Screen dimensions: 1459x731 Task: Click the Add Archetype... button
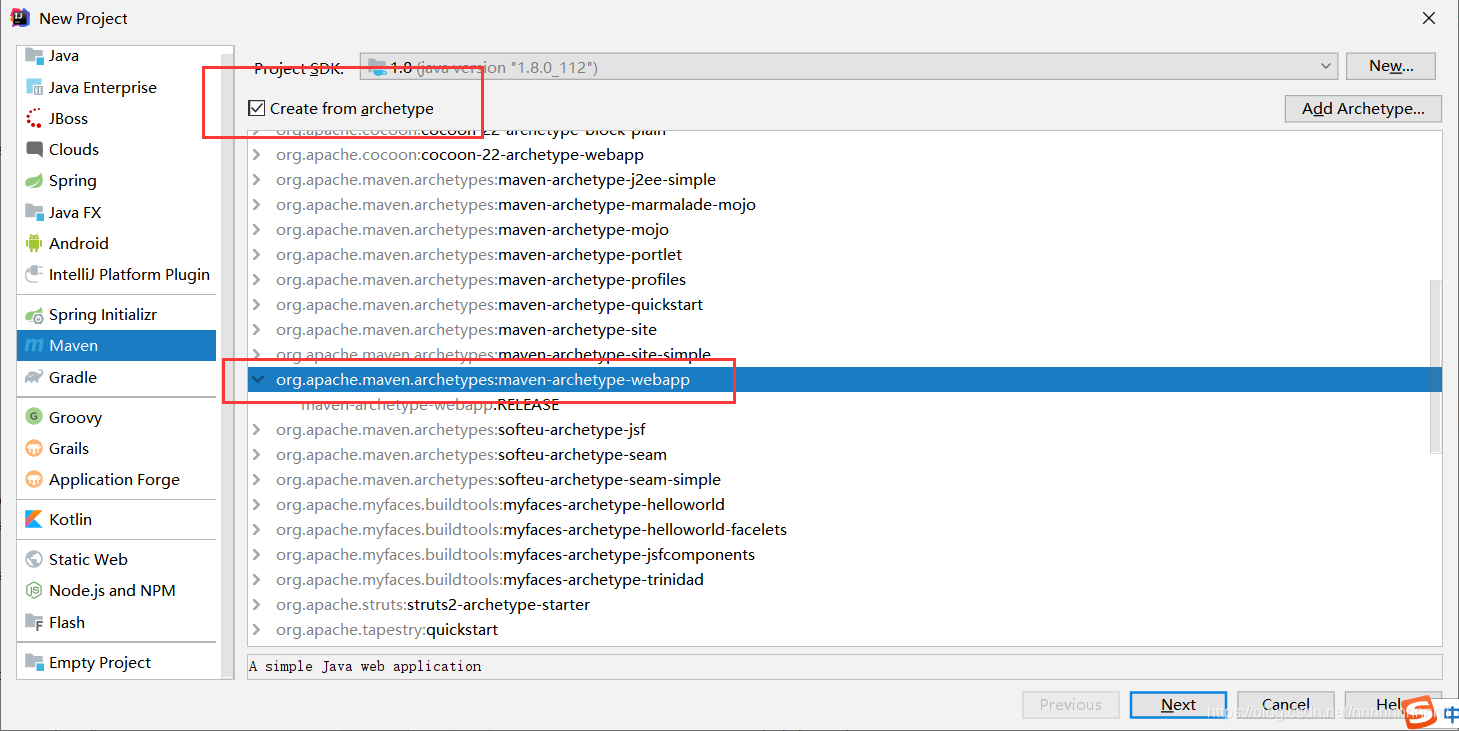click(x=1363, y=108)
